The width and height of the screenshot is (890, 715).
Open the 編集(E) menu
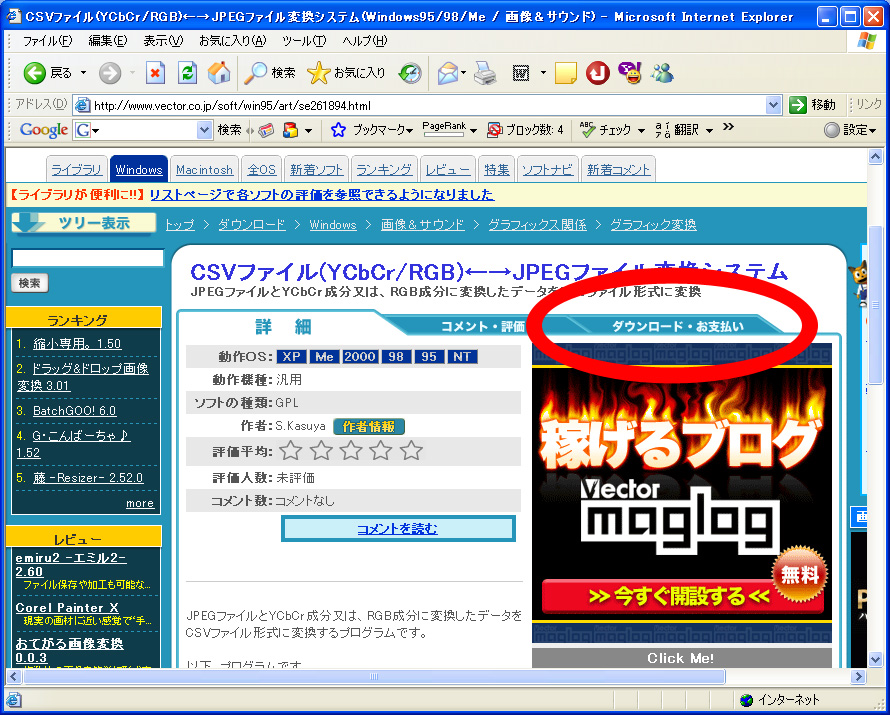pyautogui.click(x=108, y=41)
